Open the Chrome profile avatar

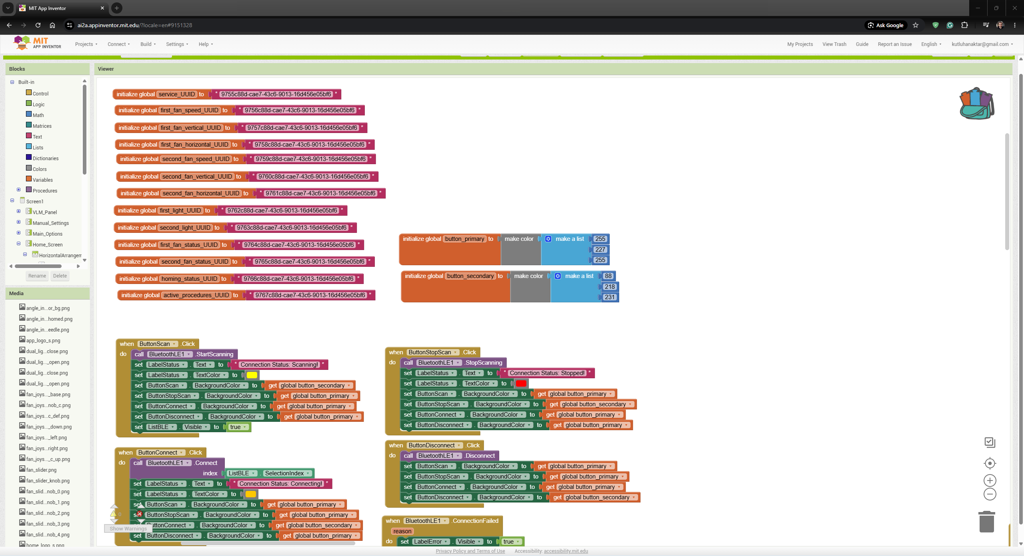1000,25
